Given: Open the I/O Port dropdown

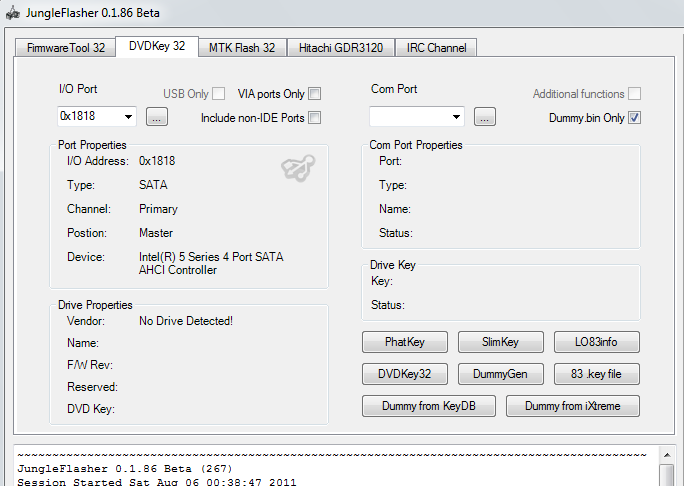Looking at the screenshot, I should pos(129,117).
